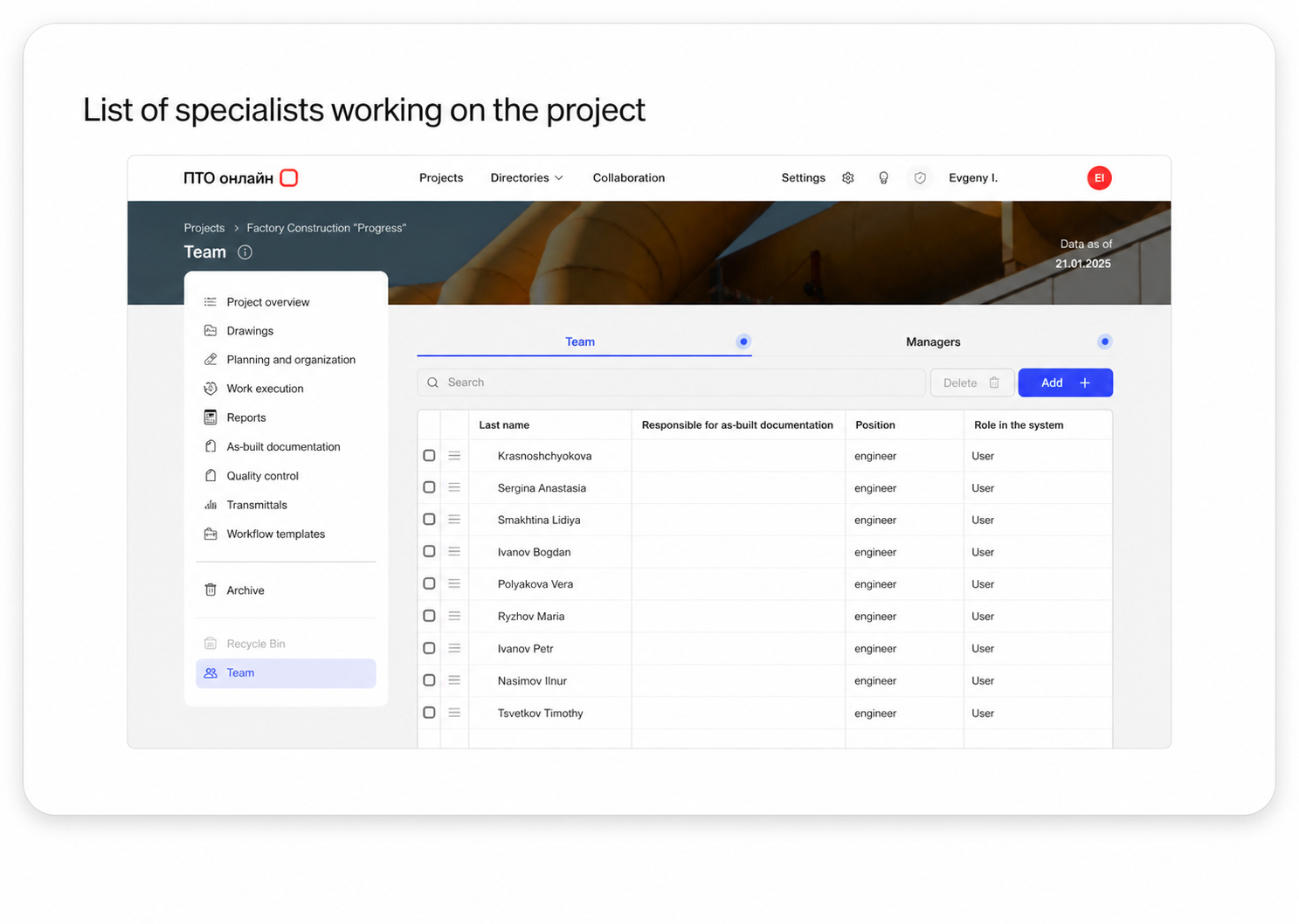
Task: Click the Evgeny I. user name
Action: click(x=973, y=178)
